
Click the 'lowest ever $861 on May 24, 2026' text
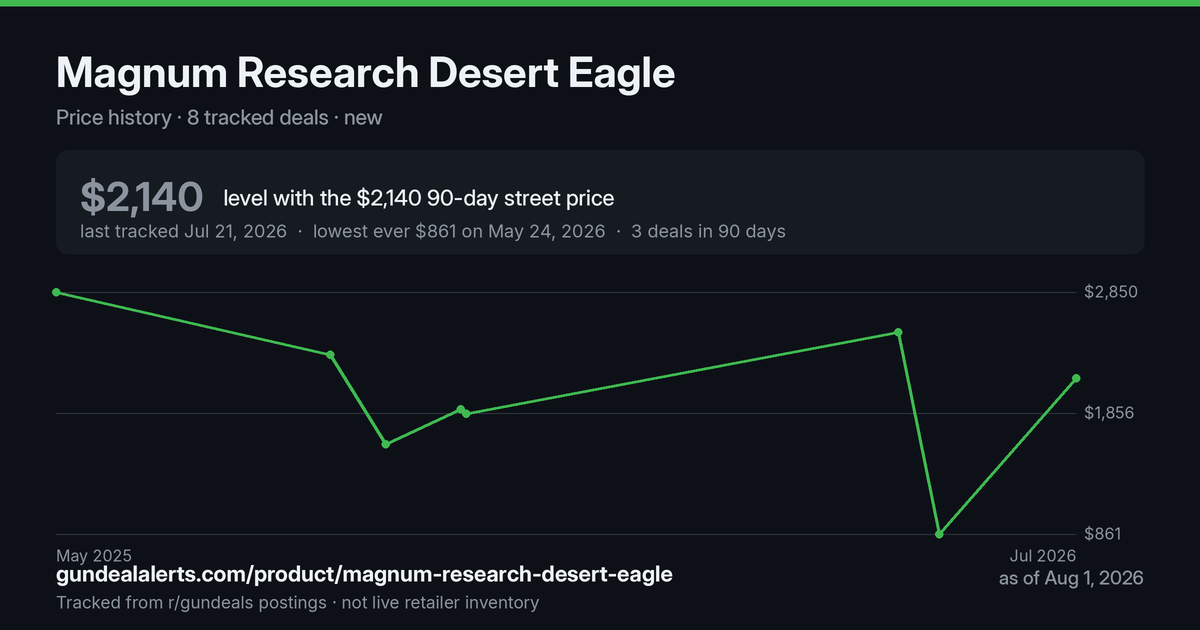click(x=459, y=231)
